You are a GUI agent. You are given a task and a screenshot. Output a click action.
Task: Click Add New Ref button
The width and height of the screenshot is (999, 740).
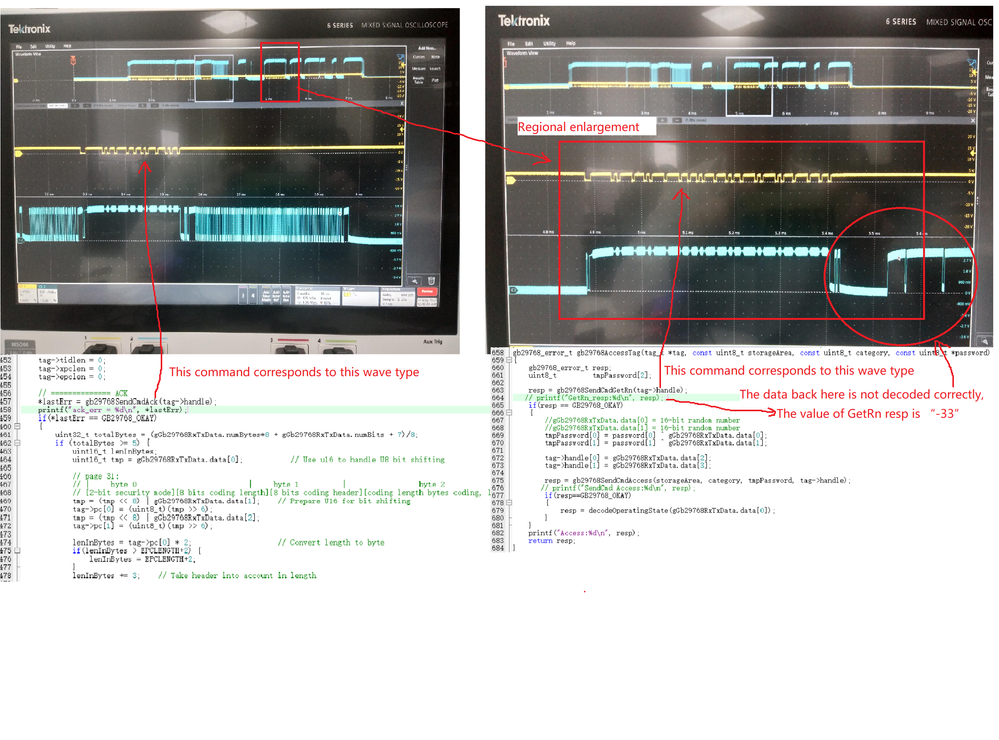point(277,296)
